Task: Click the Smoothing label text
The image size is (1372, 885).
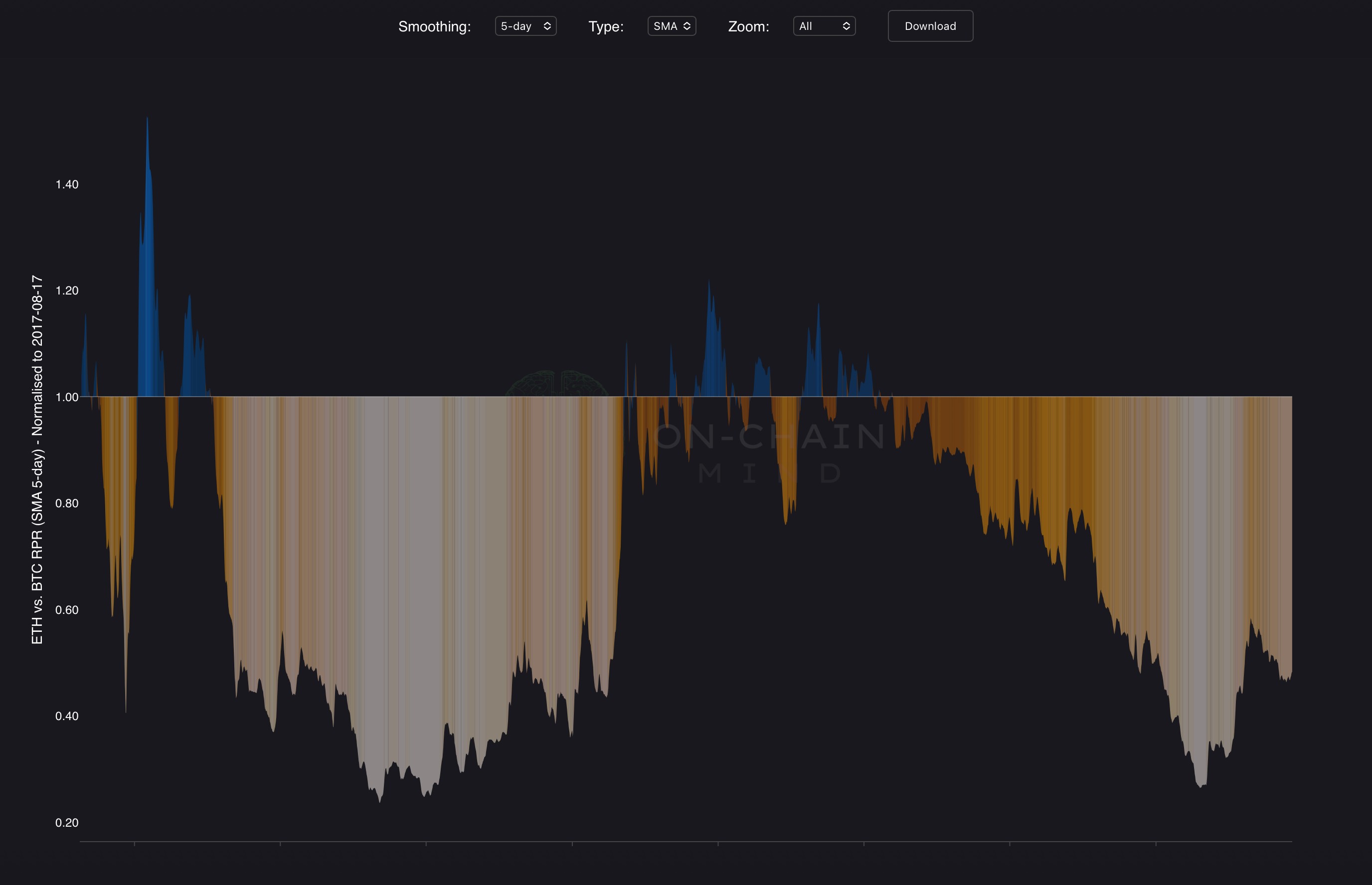Action: coord(434,26)
